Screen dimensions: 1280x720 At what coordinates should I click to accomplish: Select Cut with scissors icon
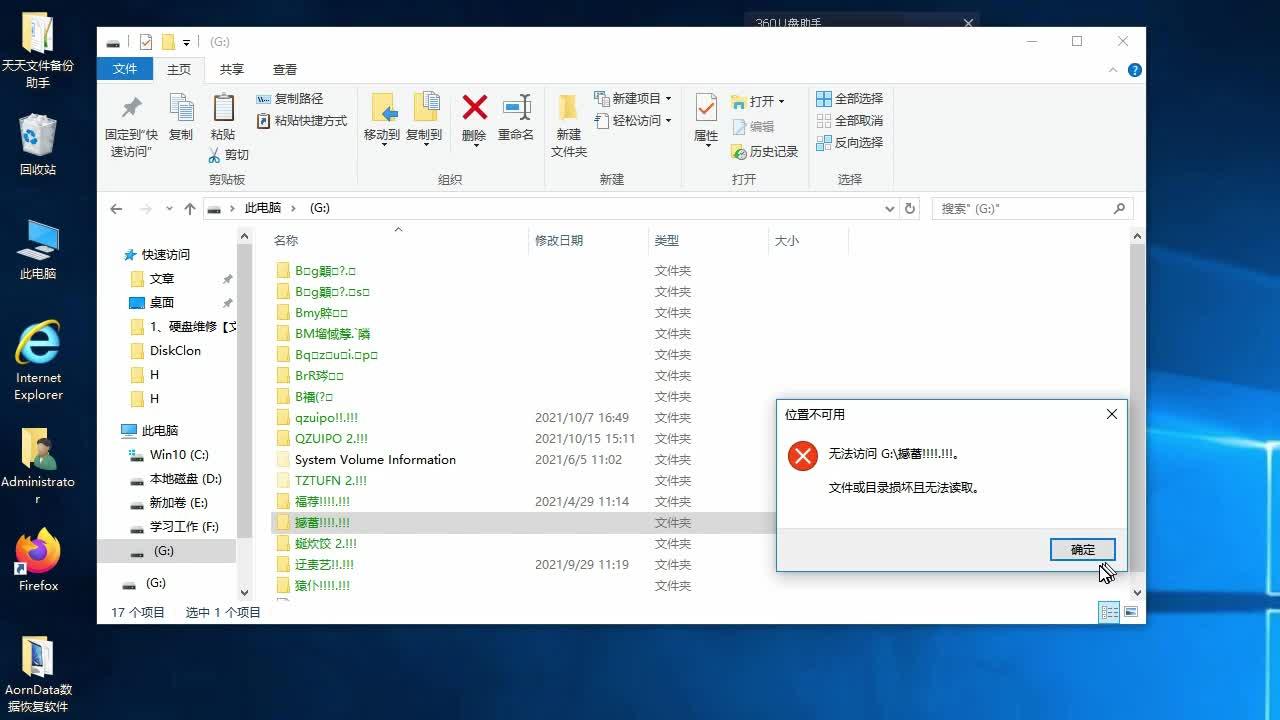pyautogui.click(x=229, y=155)
